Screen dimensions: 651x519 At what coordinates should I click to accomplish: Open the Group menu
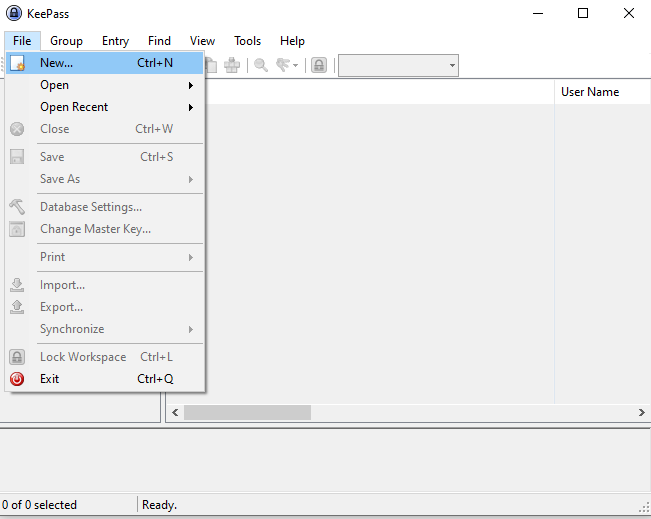(x=66, y=41)
